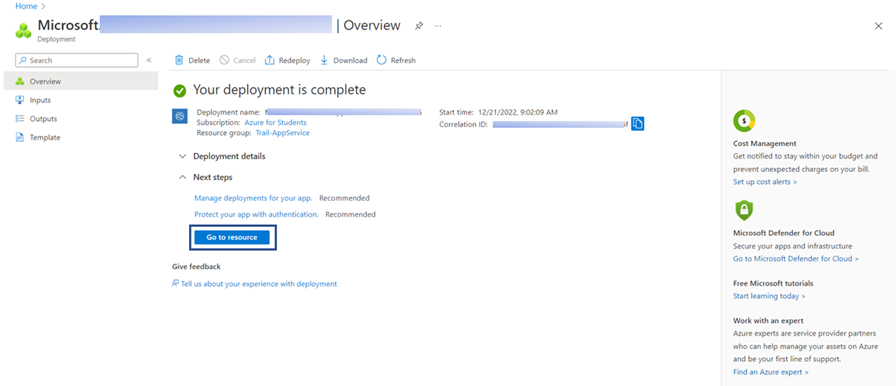Close the deployment blade
The height and width of the screenshot is (386, 896).
878,26
